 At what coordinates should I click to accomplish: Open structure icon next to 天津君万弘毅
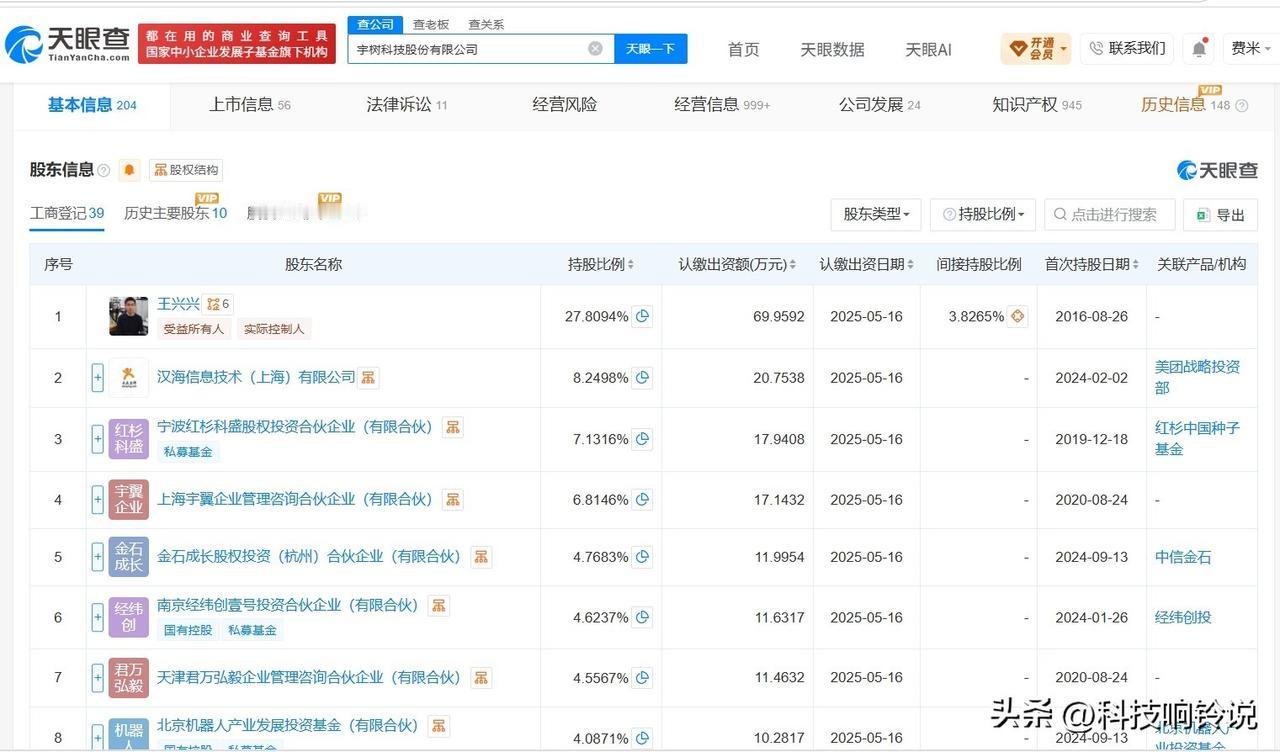coord(482,677)
